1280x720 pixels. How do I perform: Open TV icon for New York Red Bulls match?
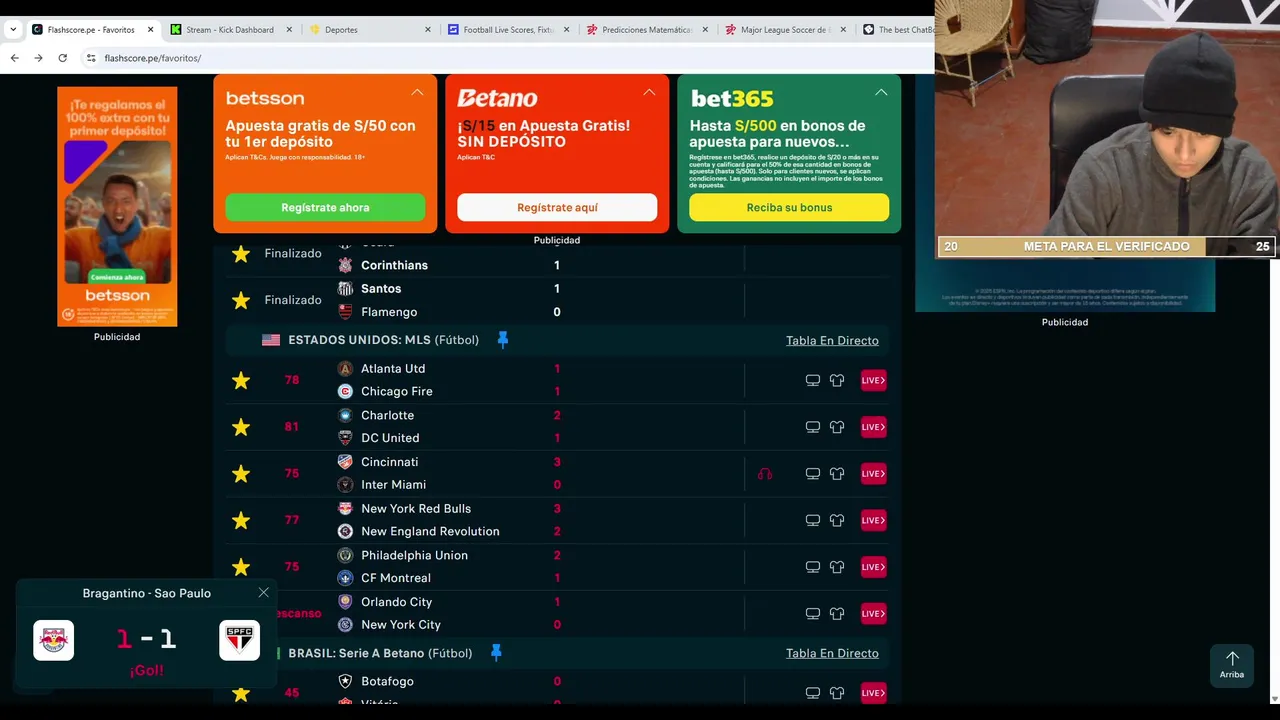[x=813, y=520]
